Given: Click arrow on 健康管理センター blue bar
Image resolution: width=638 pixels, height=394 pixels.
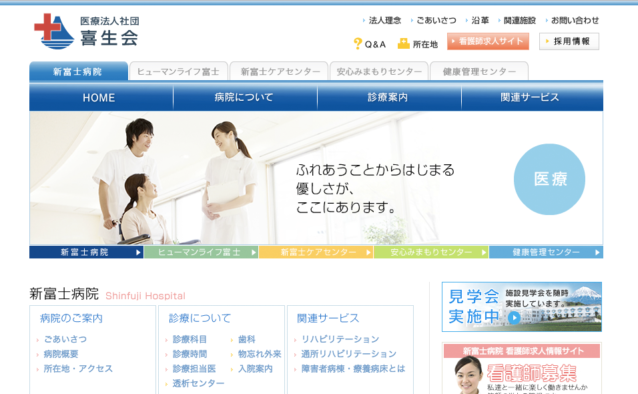Looking at the screenshot, I should [x=597, y=252].
